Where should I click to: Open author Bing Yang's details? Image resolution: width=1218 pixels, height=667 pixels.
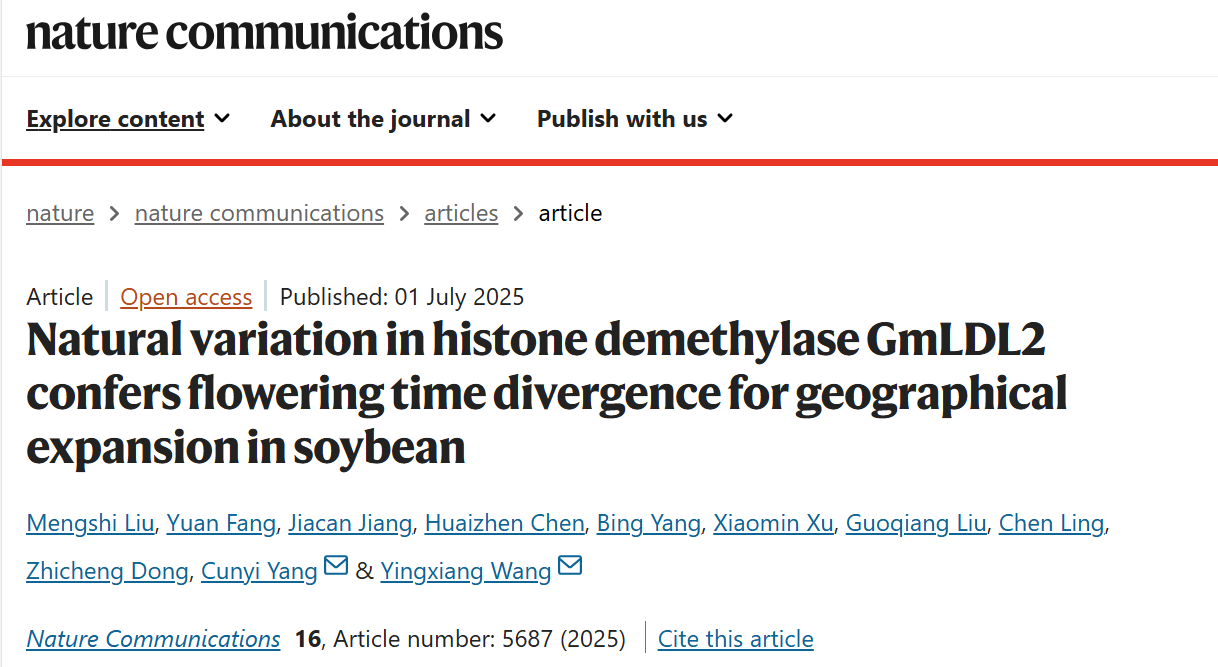648,523
